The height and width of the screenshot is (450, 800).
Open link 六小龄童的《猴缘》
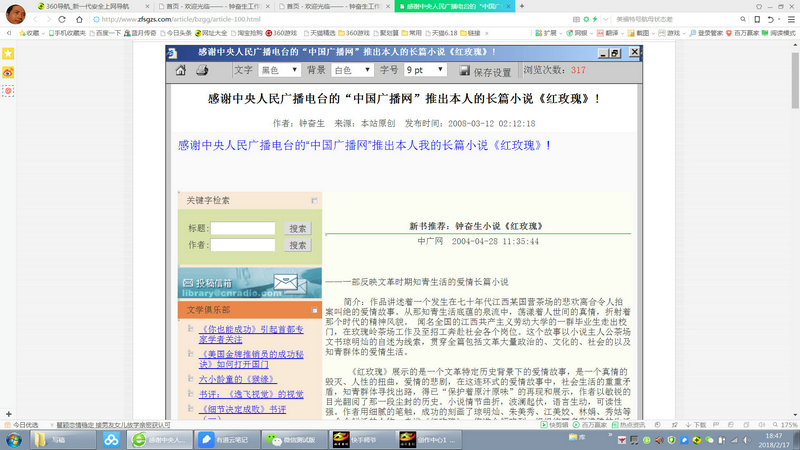237,379
